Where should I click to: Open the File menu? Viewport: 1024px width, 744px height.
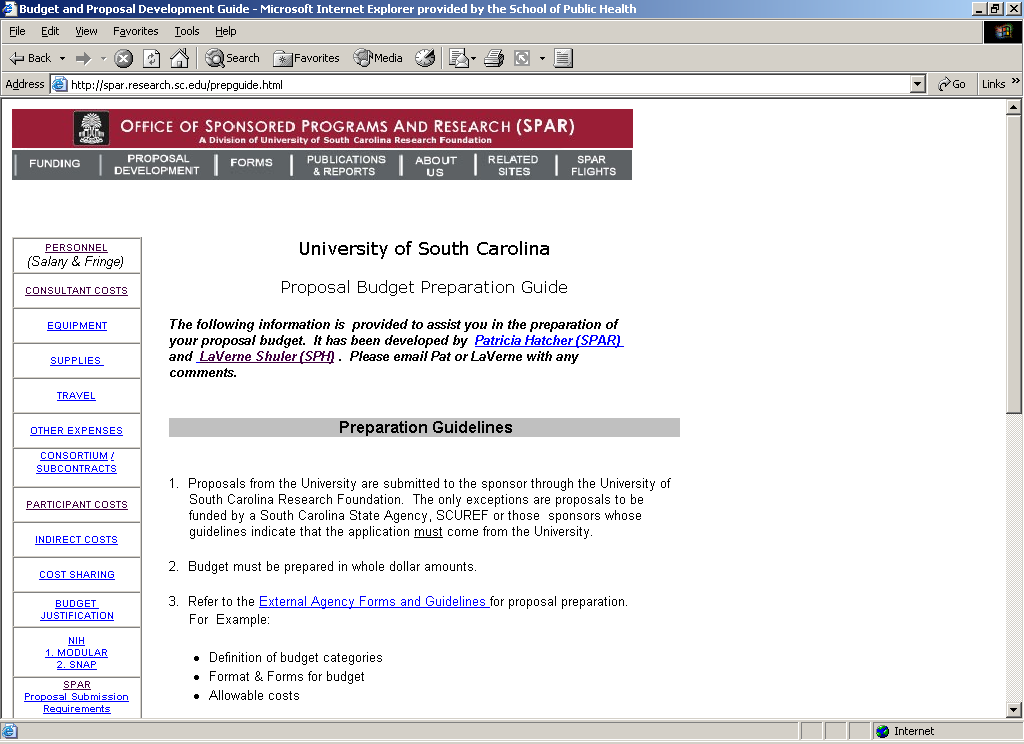pyautogui.click(x=17, y=31)
